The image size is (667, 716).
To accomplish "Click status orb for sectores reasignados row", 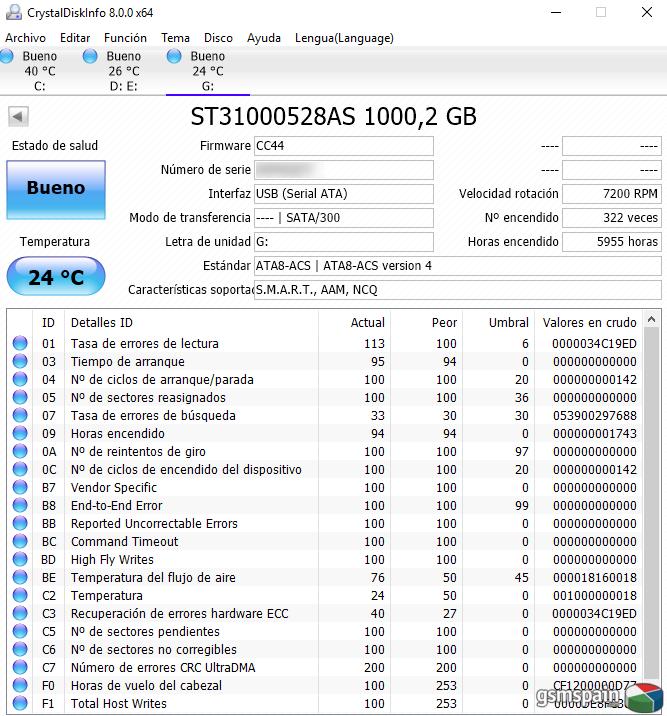I will [20, 397].
